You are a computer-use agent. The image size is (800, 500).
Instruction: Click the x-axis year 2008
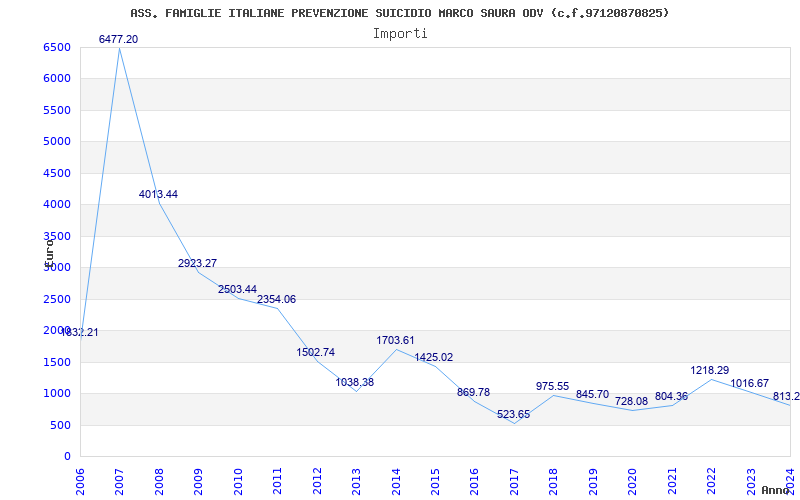(159, 481)
